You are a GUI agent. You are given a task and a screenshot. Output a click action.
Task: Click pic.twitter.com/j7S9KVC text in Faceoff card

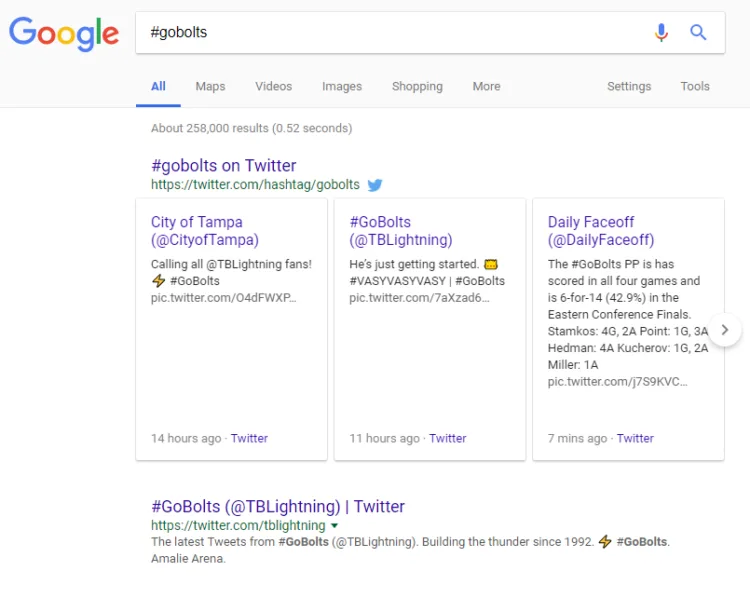click(618, 382)
